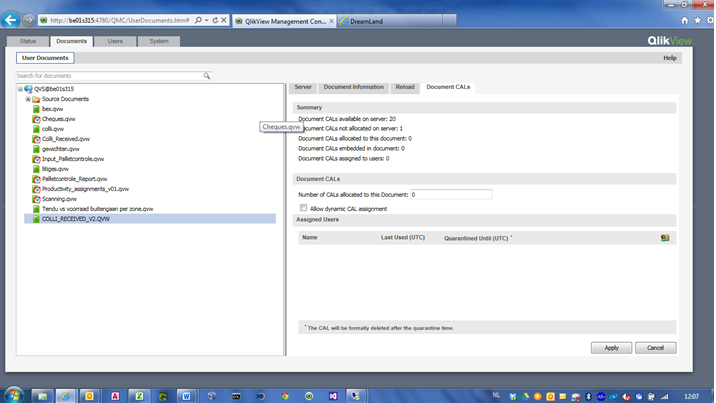This screenshot has height=403, width=716.
Task: Select Palletcontrole_Report.qvw in the tree
Action: click(74, 179)
